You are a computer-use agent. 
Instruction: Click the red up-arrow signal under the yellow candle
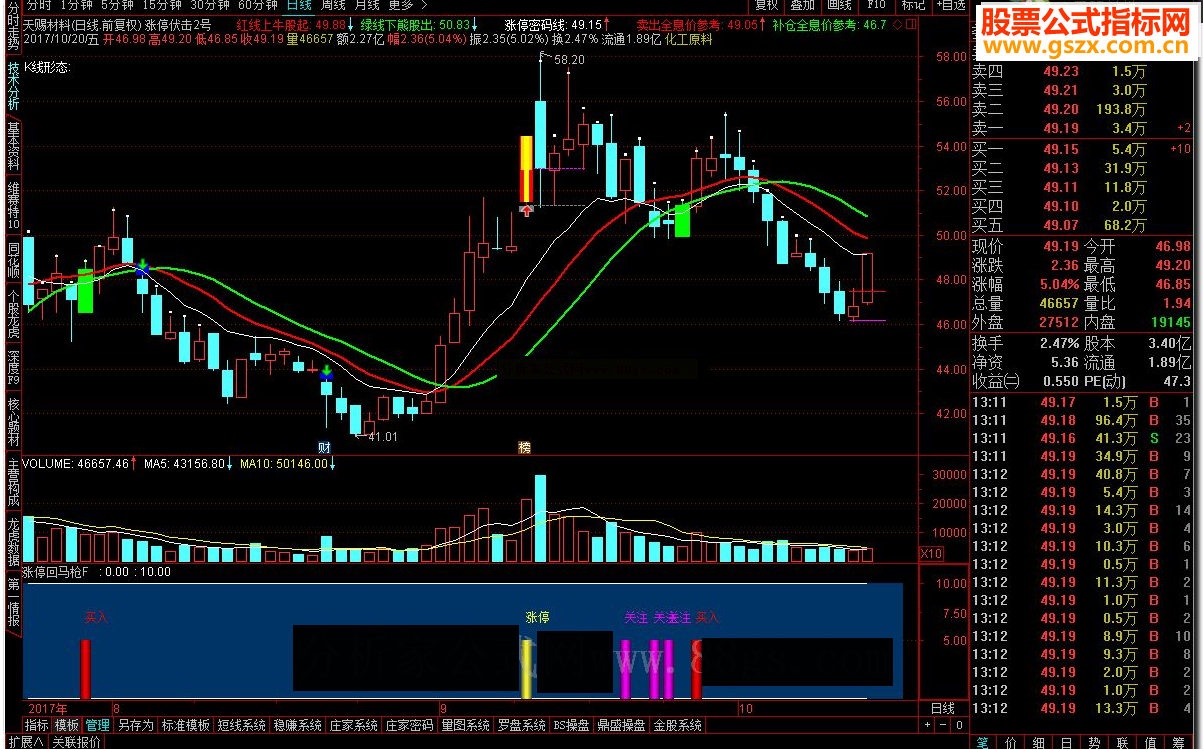pos(526,210)
